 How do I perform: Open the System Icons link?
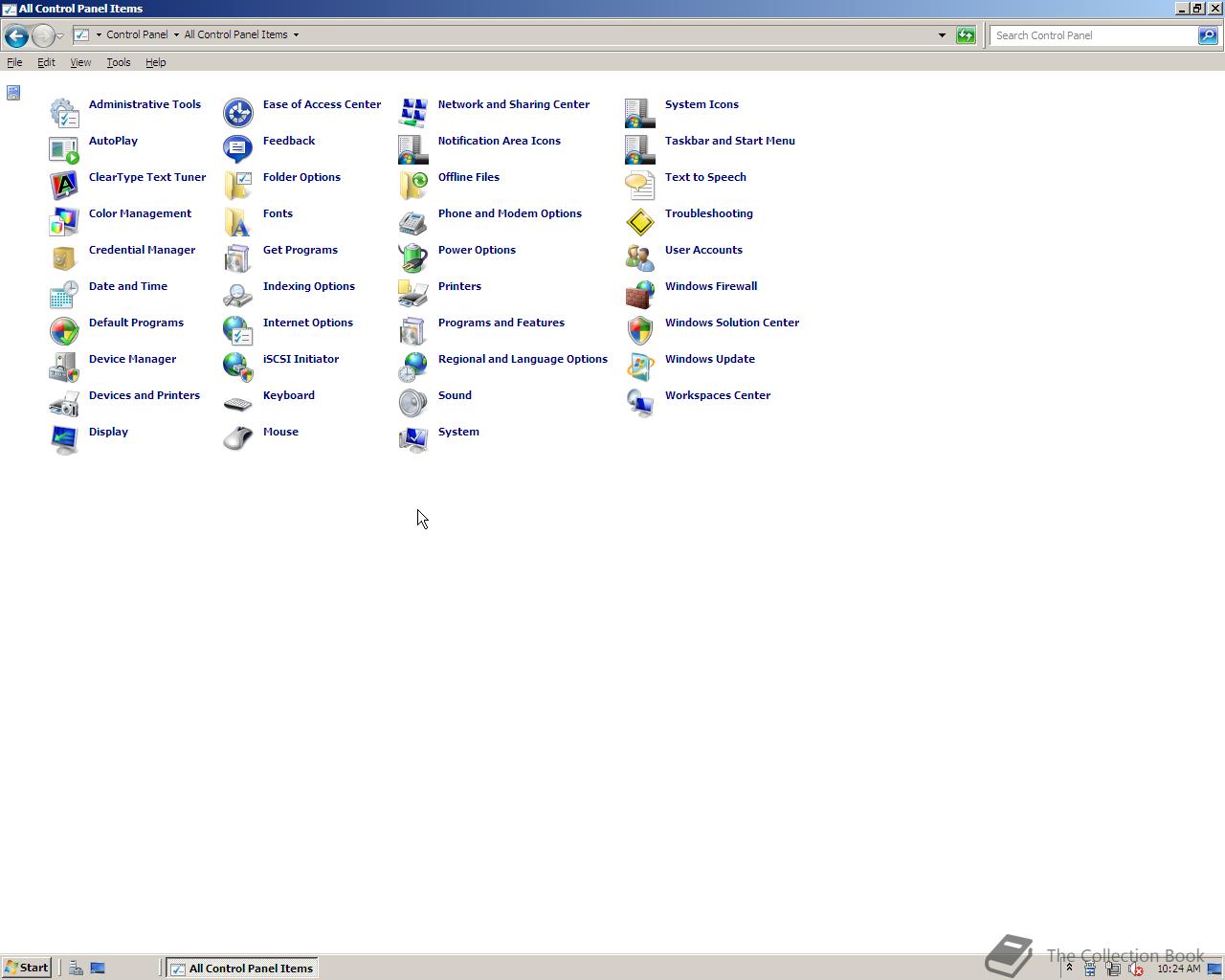click(x=702, y=104)
